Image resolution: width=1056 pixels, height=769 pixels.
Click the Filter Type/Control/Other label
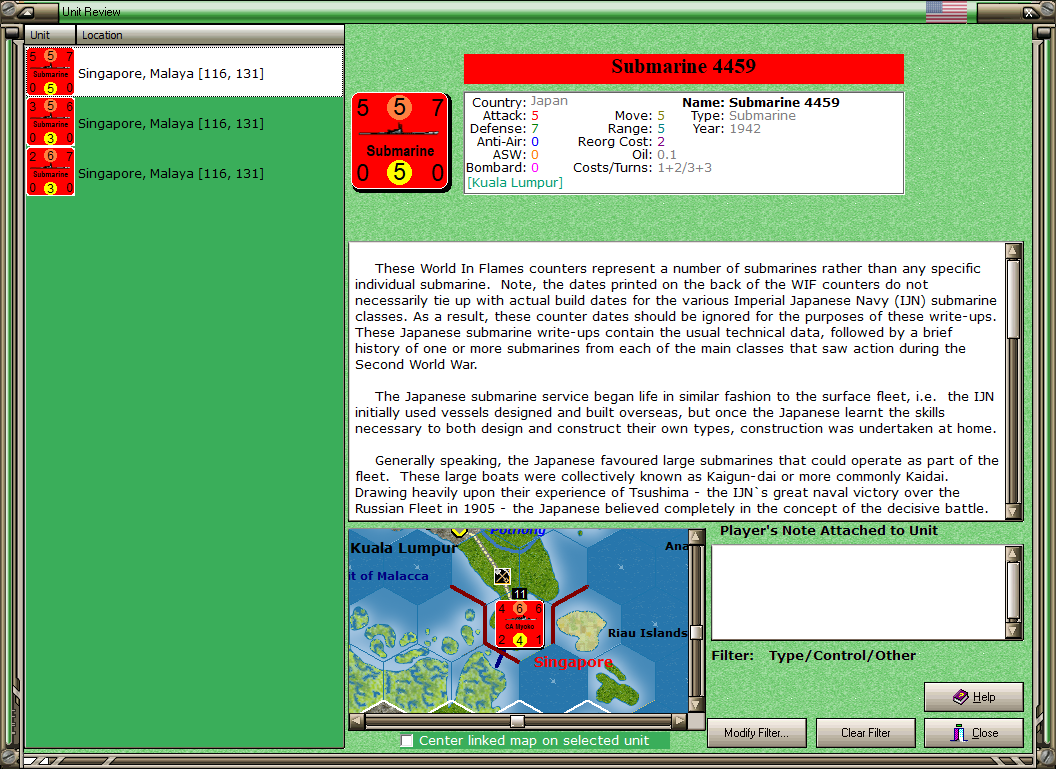814,655
